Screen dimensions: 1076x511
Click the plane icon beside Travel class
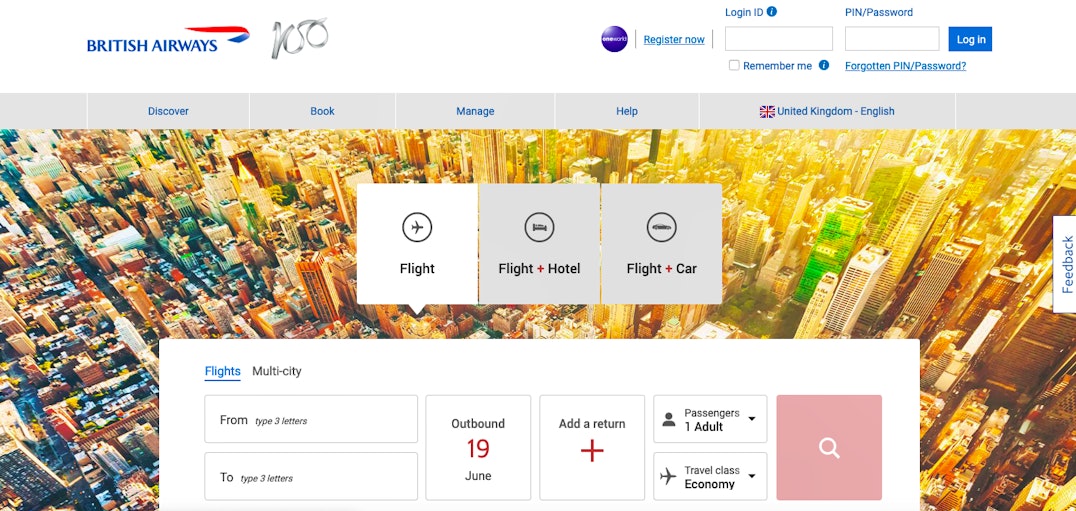[x=668, y=477]
